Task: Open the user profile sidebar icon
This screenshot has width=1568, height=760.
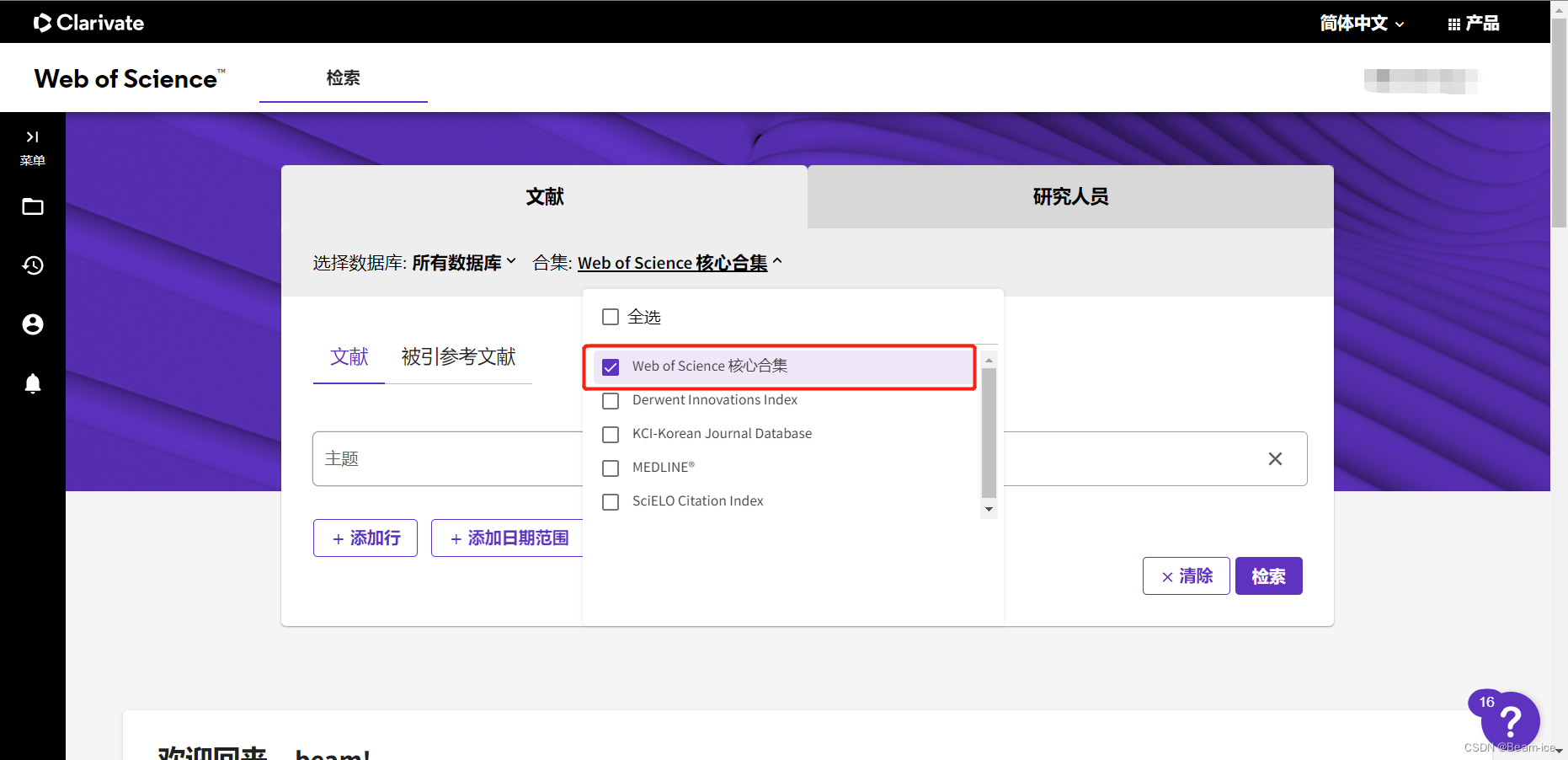Action: coord(33,324)
